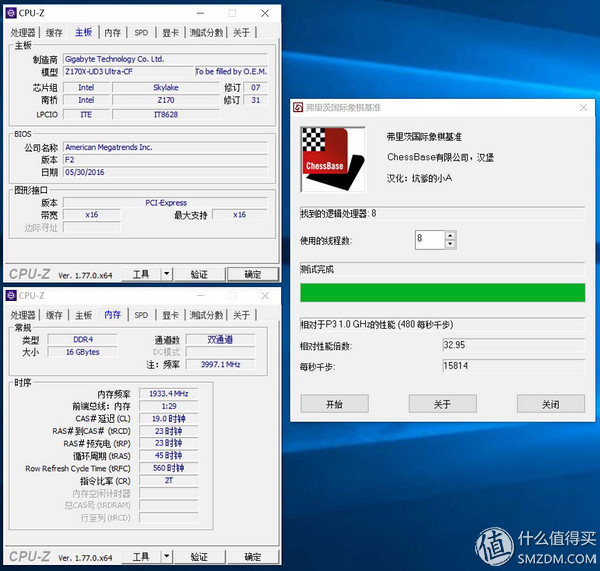This screenshot has height=571, width=600.
Task: Click southbridge value Z170
Action: click(x=166, y=100)
